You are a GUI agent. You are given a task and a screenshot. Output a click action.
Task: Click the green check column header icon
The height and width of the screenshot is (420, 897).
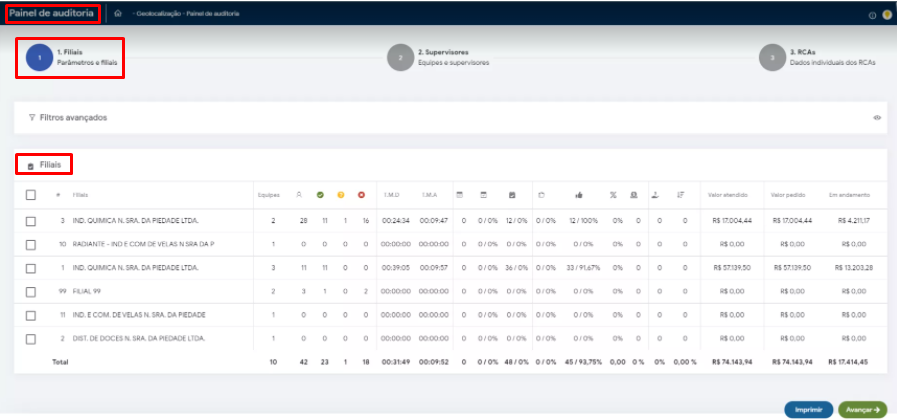320,194
